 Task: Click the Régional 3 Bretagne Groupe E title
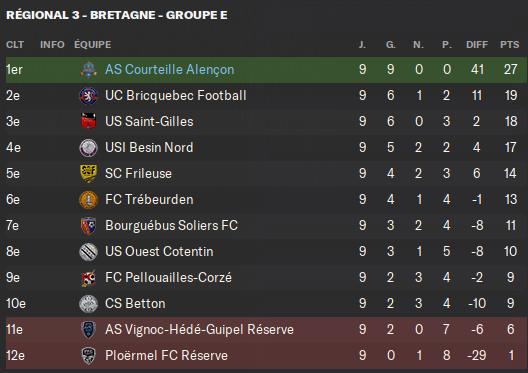pyautogui.click(x=117, y=15)
